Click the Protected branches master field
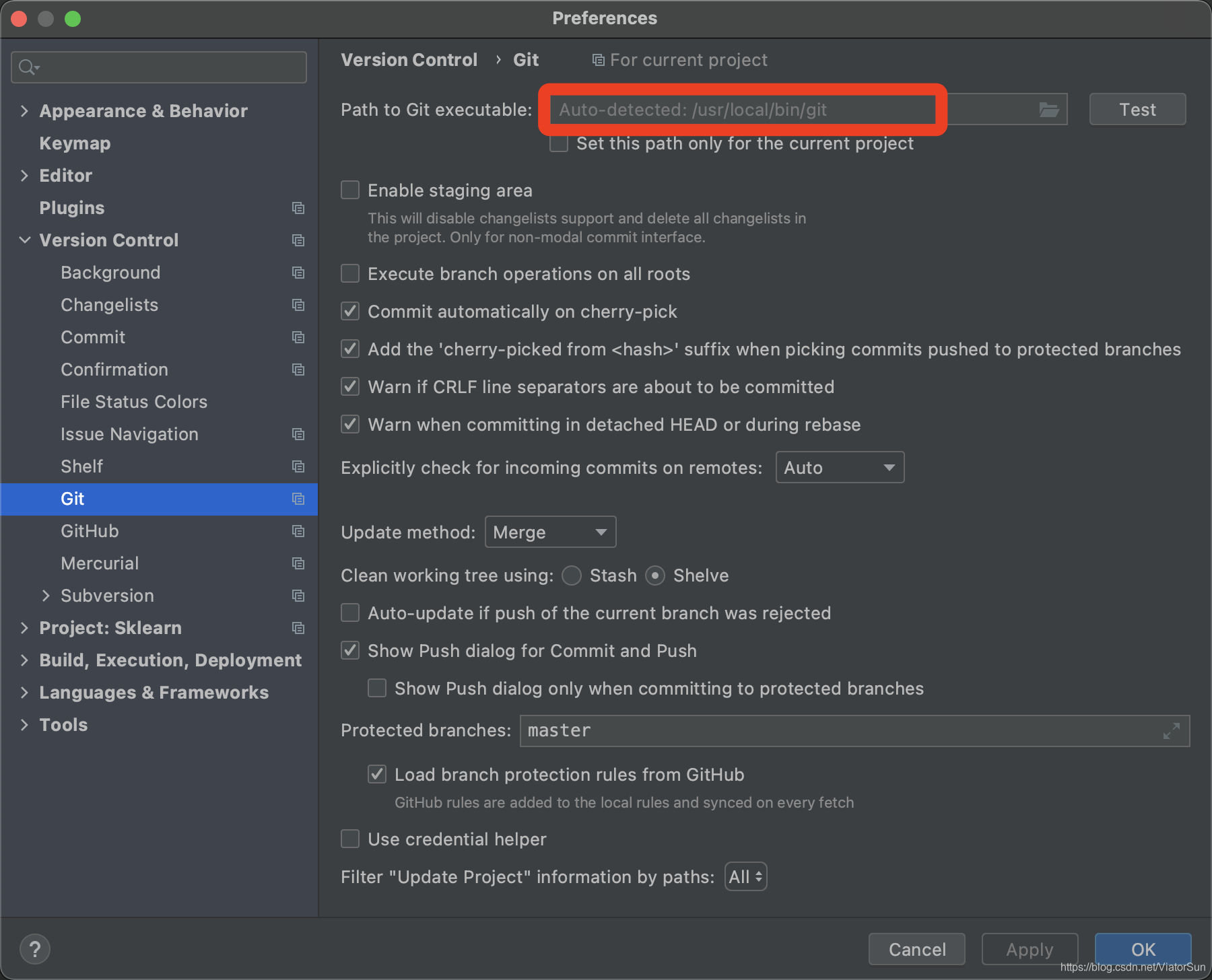The height and width of the screenshot is (980, 1212). coord(854,731)
